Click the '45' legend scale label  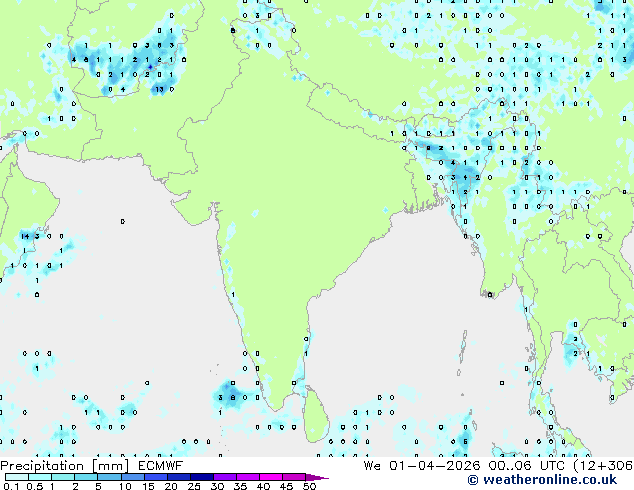[286, 486]
